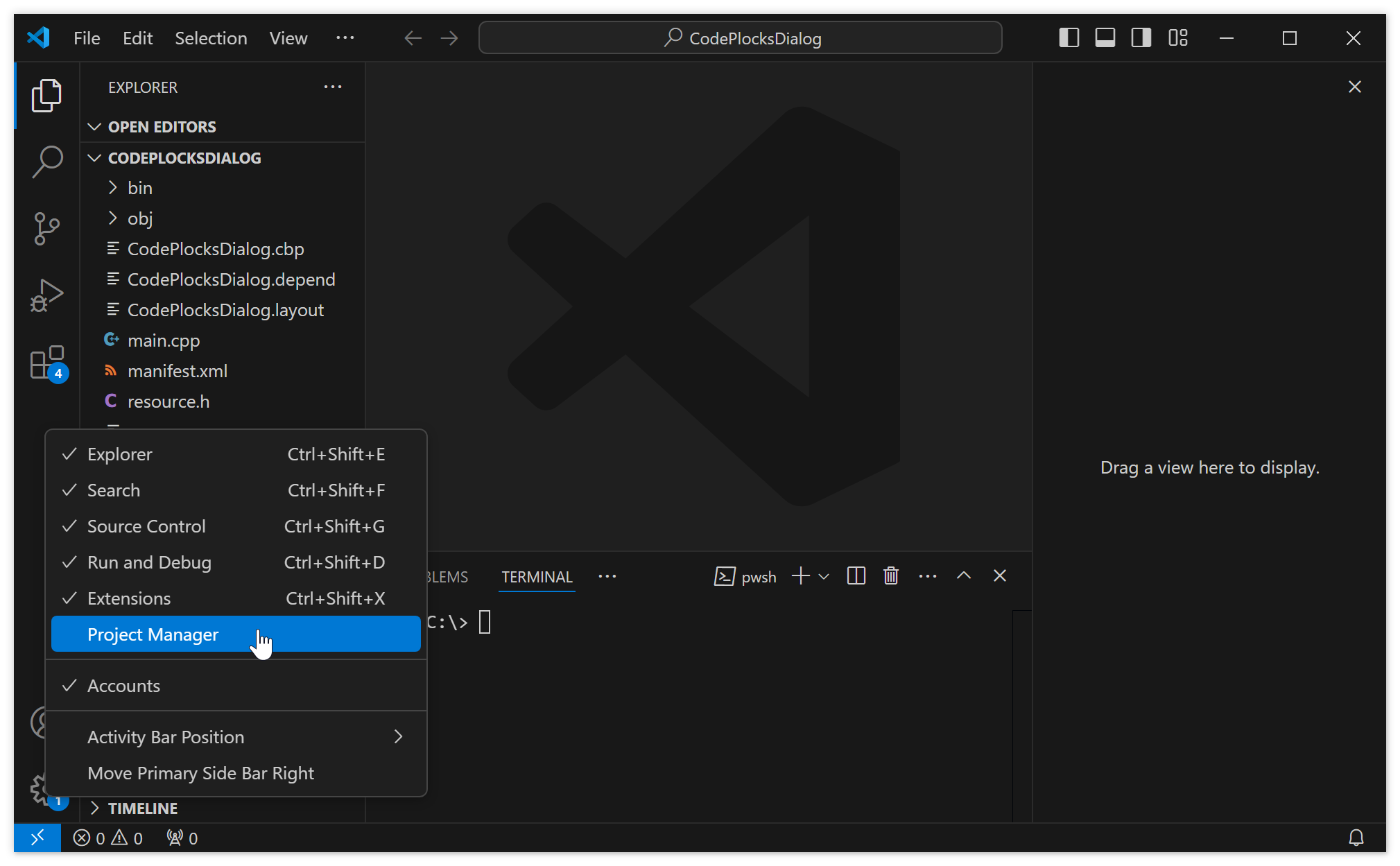The height and width of the screenshot is (866, 1400).
Task: Open Customize Layout icon
Action: pos(1177,38)
